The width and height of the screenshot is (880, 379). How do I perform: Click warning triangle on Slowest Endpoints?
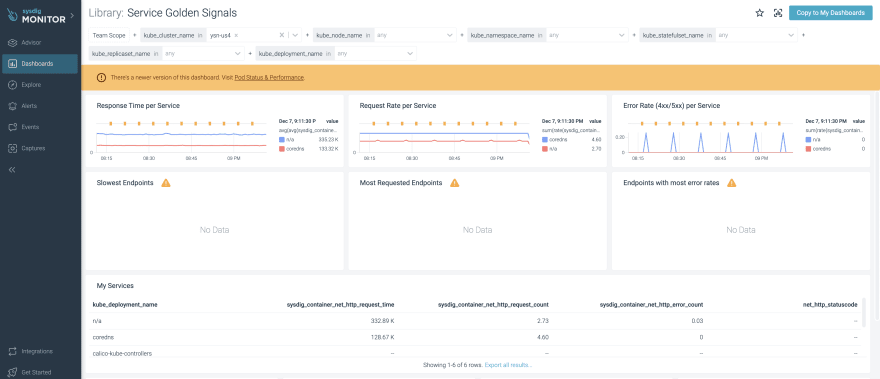pos(166,182)
